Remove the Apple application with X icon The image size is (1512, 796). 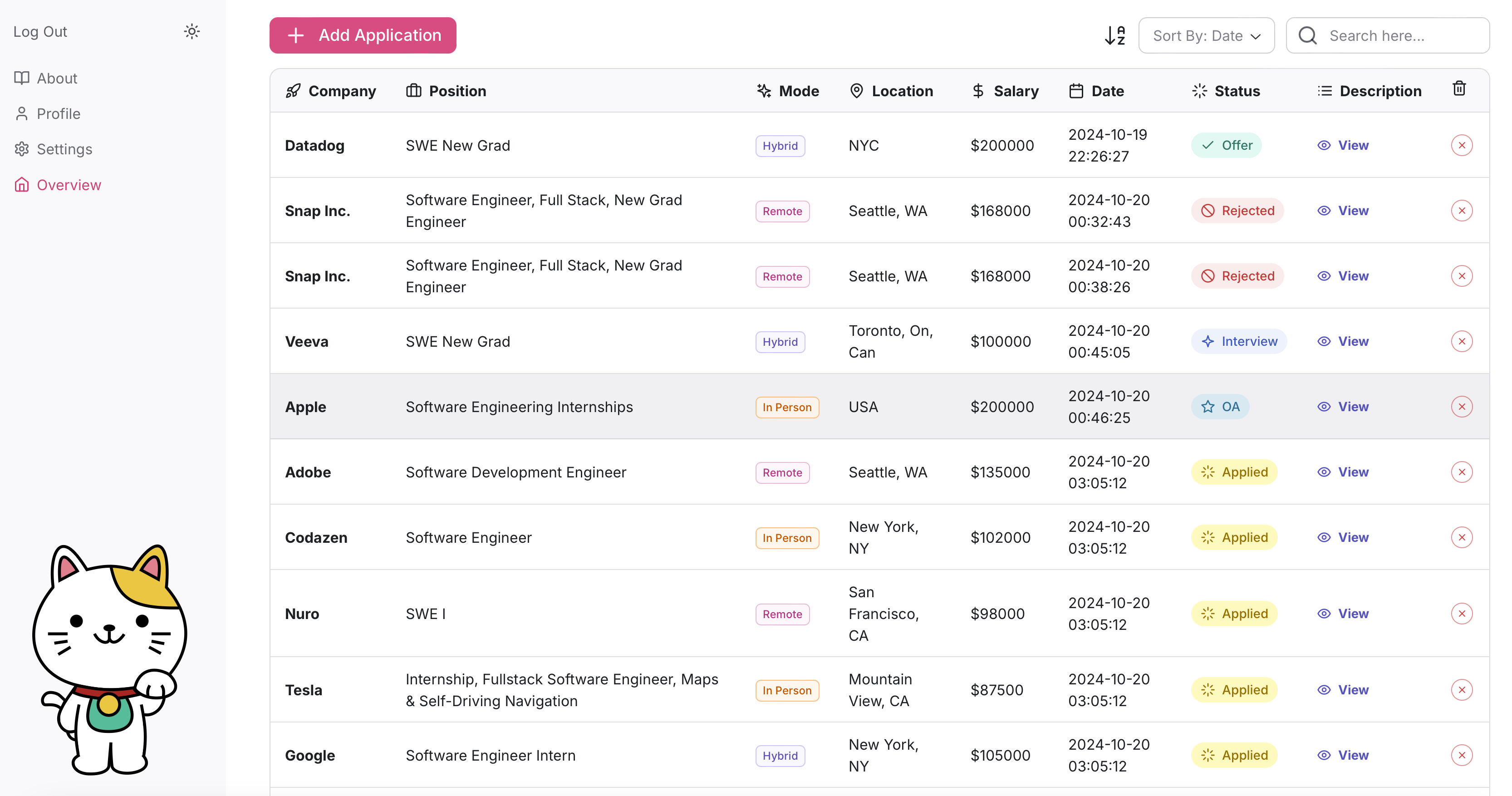point(1461,406)
